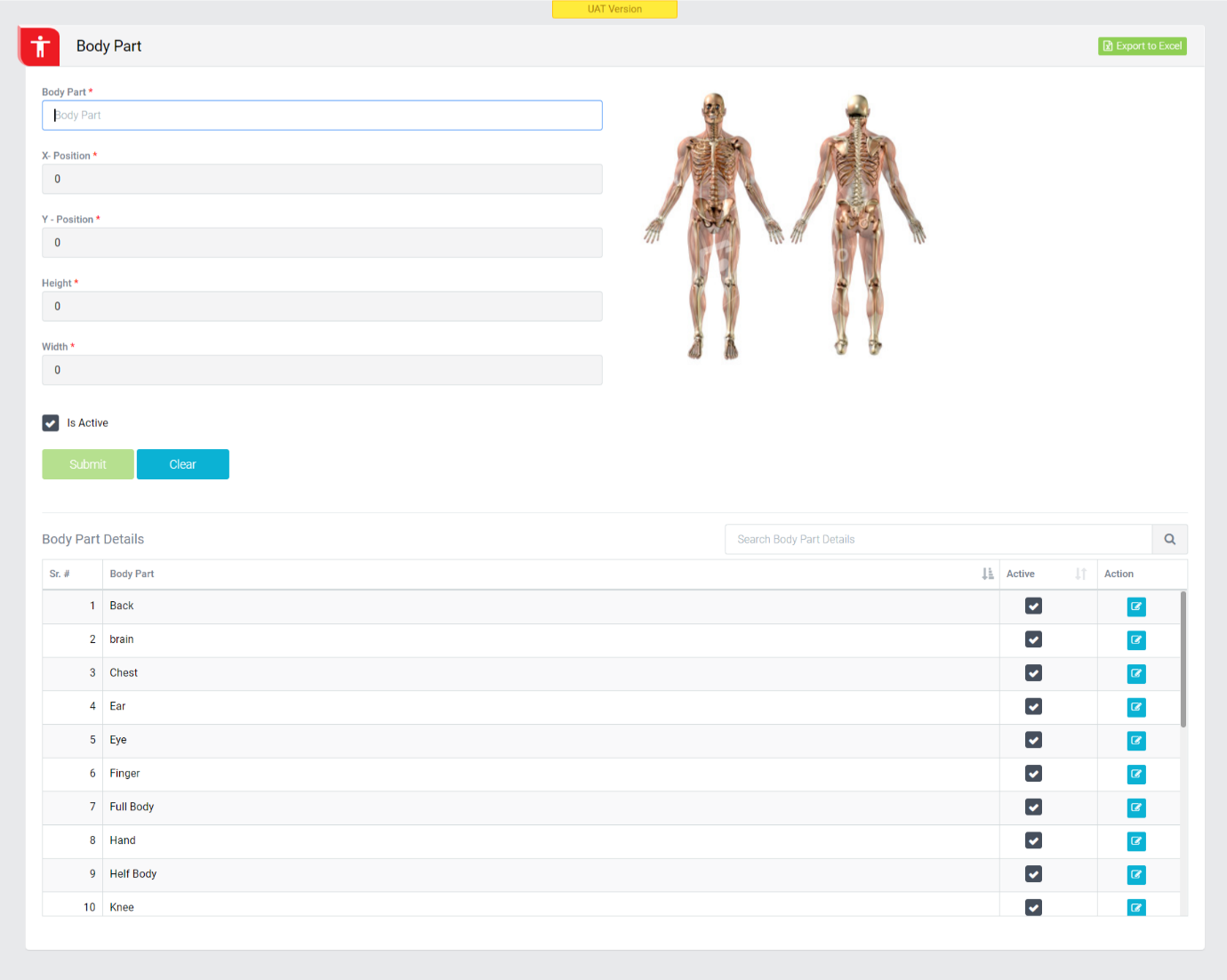Toggle Active checkbox for Full Body
1227x980 pixels.
pyautogui.click(x=1033, y=807)
